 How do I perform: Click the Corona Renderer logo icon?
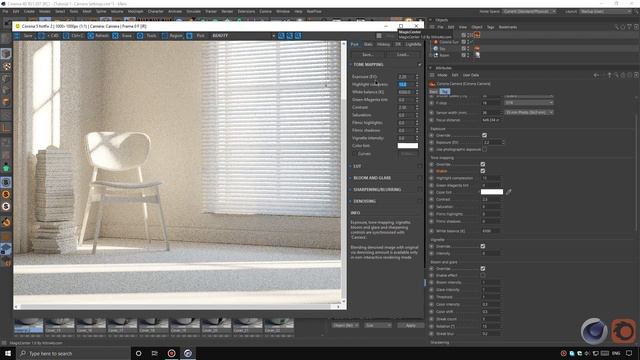click(x=623, y=330)
